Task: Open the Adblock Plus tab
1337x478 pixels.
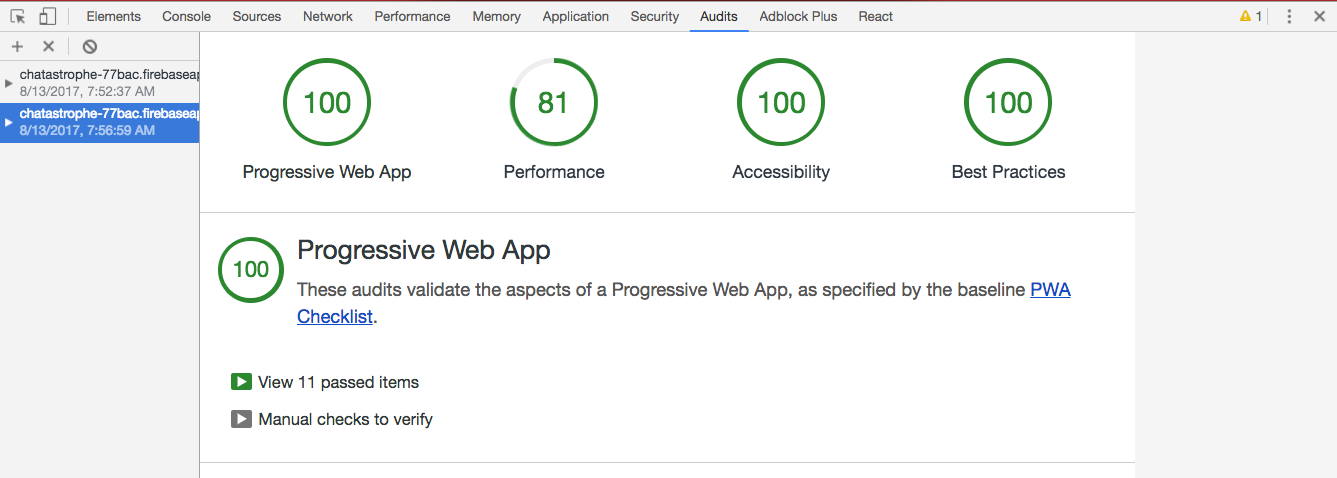Action: [798, 16]
